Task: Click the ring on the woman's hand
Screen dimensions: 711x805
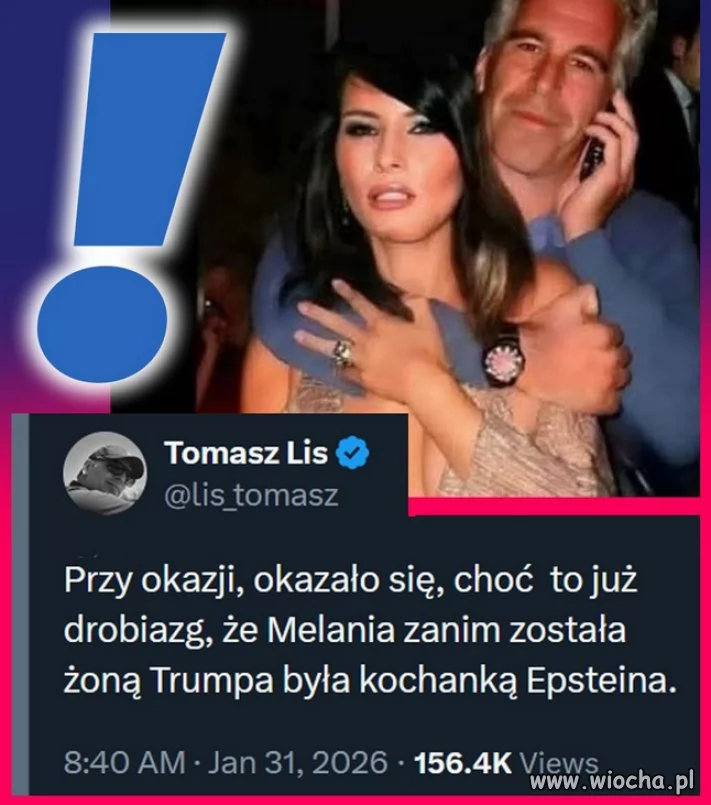Action: (x=343, y=353)
